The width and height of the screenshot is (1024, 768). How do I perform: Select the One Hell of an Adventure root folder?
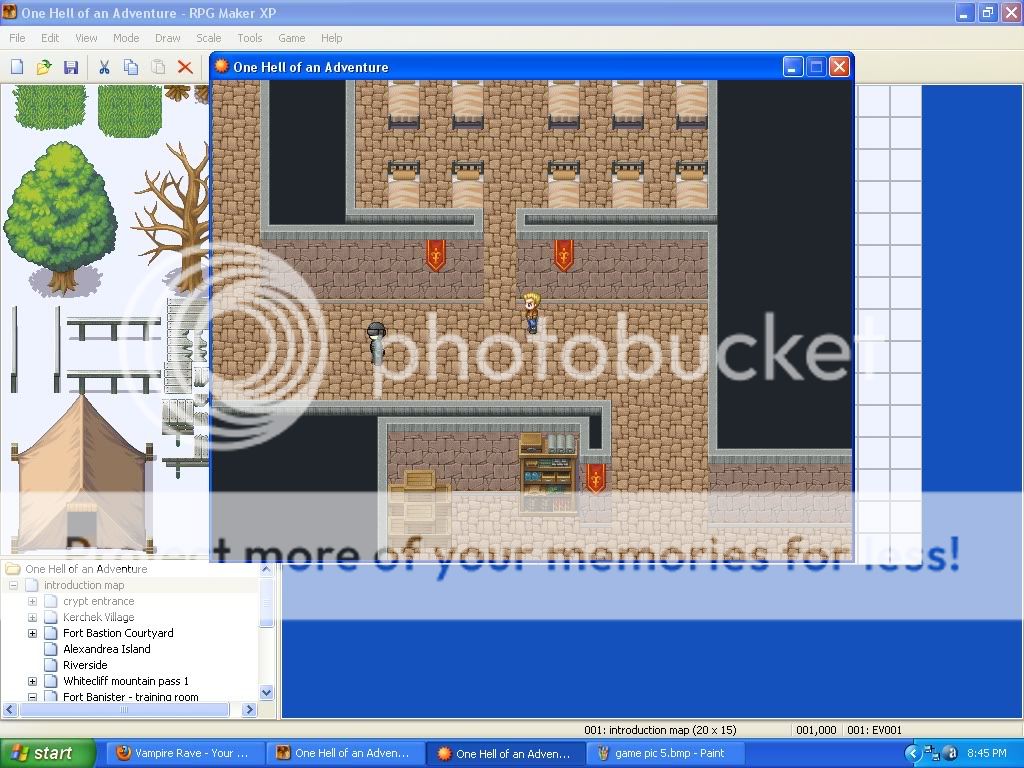pyautogui.click(x=86, y=569)
